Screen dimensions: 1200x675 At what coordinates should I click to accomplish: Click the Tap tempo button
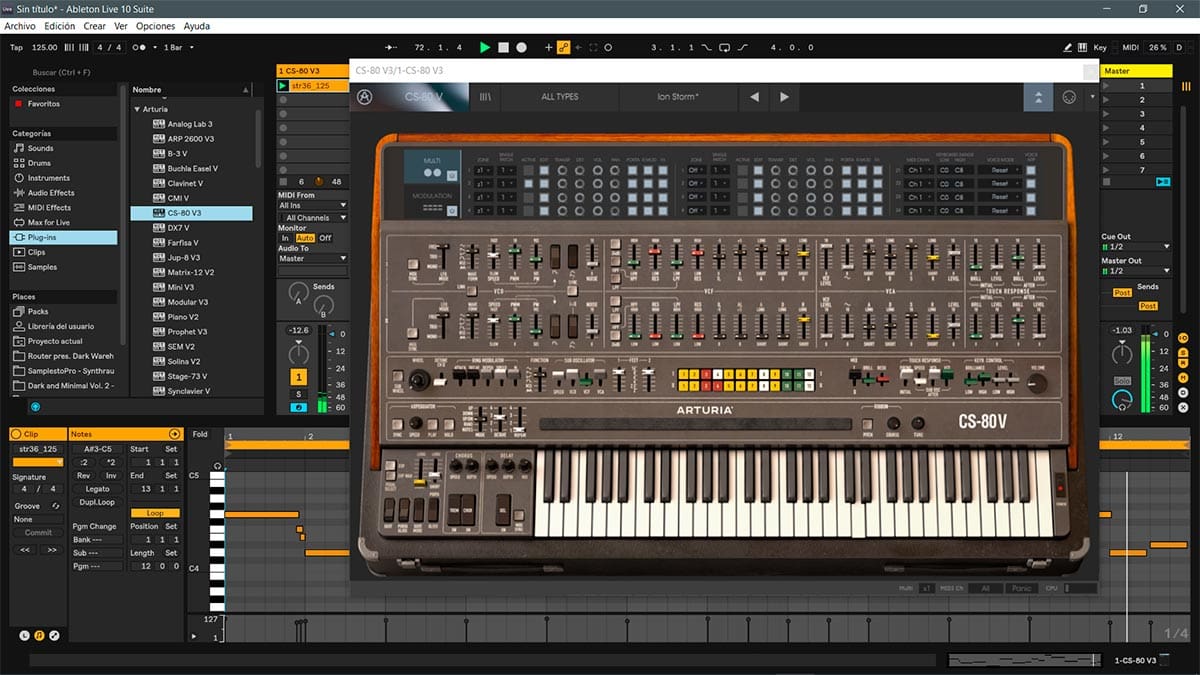pyautogui.click(x=16, y=47)
